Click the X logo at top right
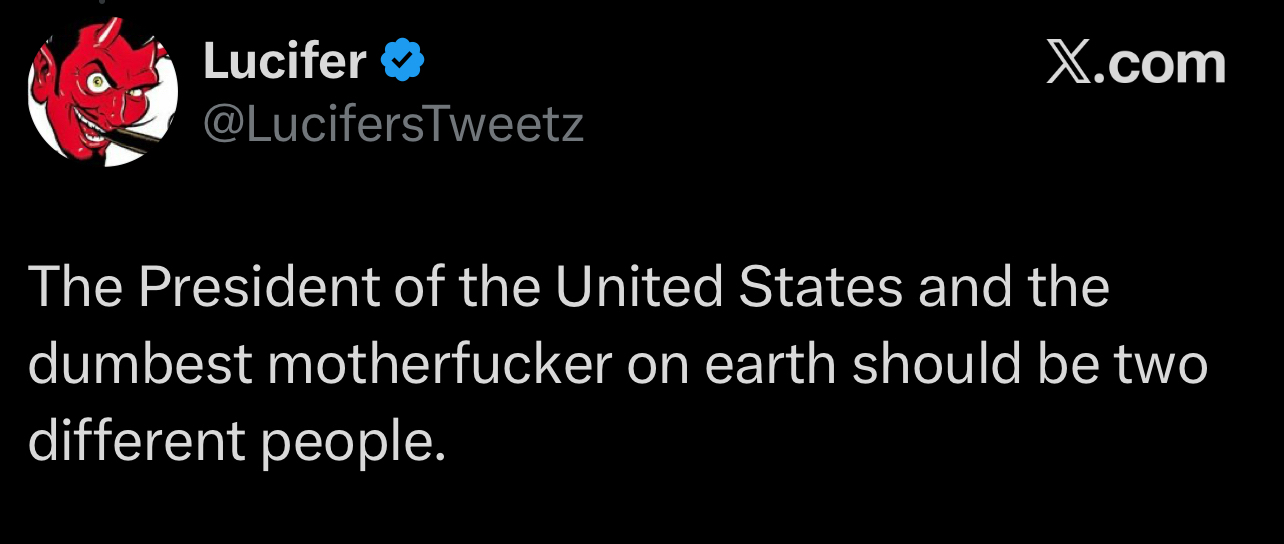This screenshot has width=1284, height=544. 1068,63
